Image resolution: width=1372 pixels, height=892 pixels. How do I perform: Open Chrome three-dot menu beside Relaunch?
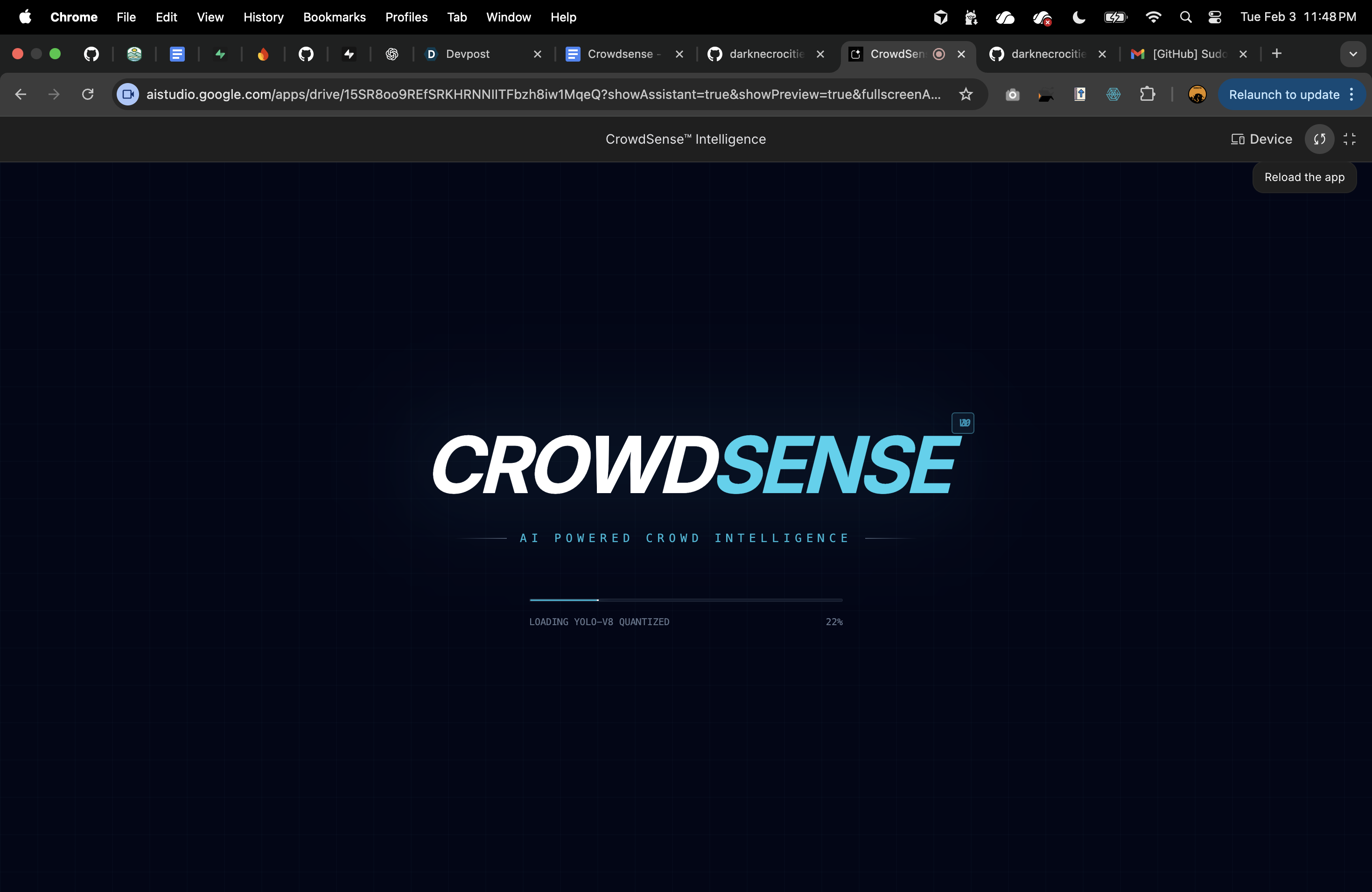coord(1352,95)
